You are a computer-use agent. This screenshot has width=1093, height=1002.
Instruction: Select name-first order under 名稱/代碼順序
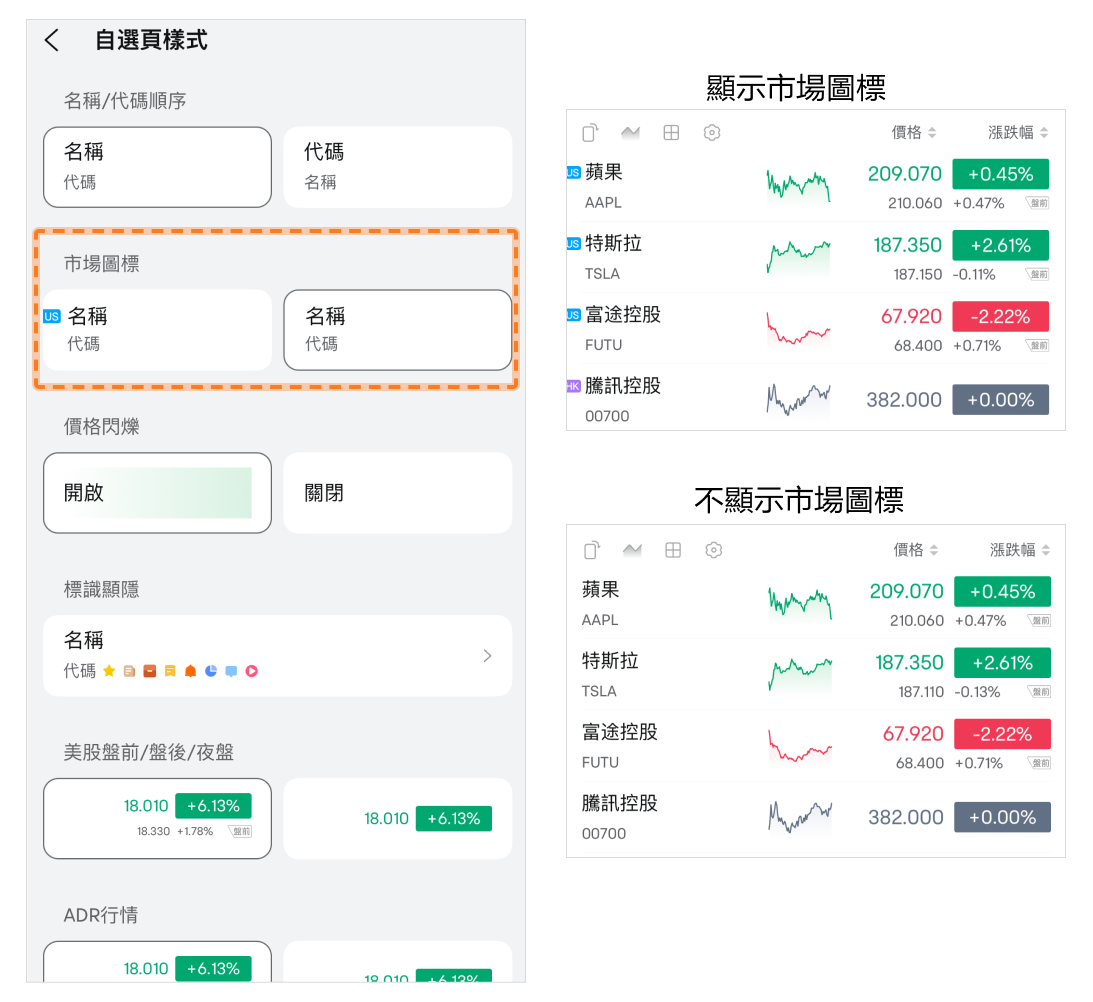[157, 166]
